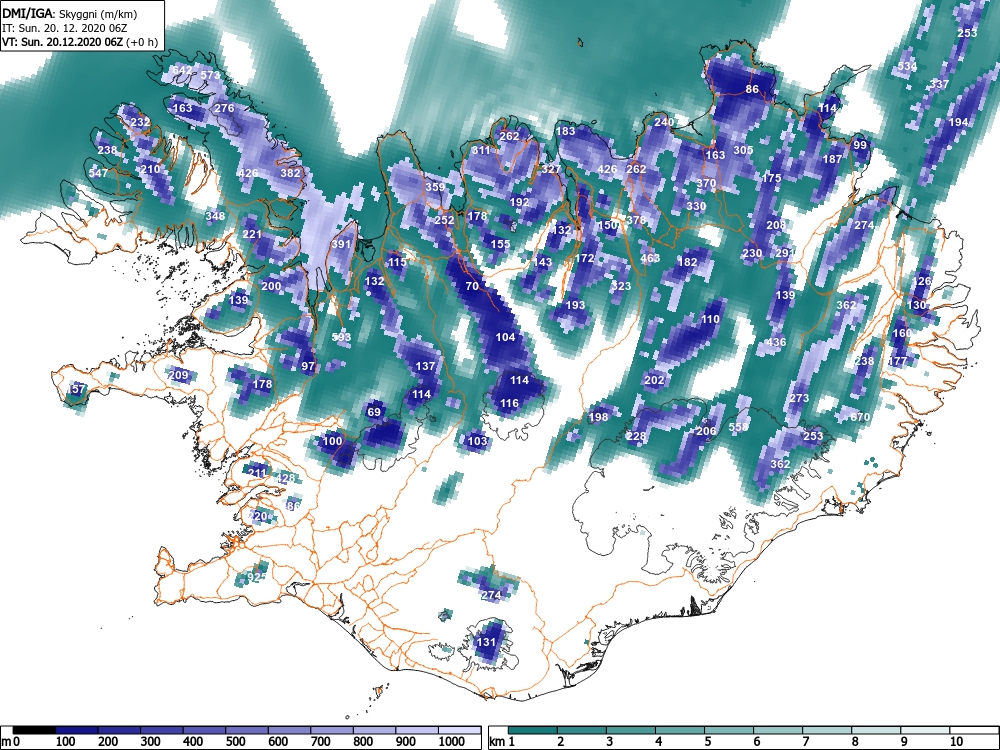Click visibility value 337 in the upper right
This screenshot has height=750, width=1000.
click(x=939, y=84)
